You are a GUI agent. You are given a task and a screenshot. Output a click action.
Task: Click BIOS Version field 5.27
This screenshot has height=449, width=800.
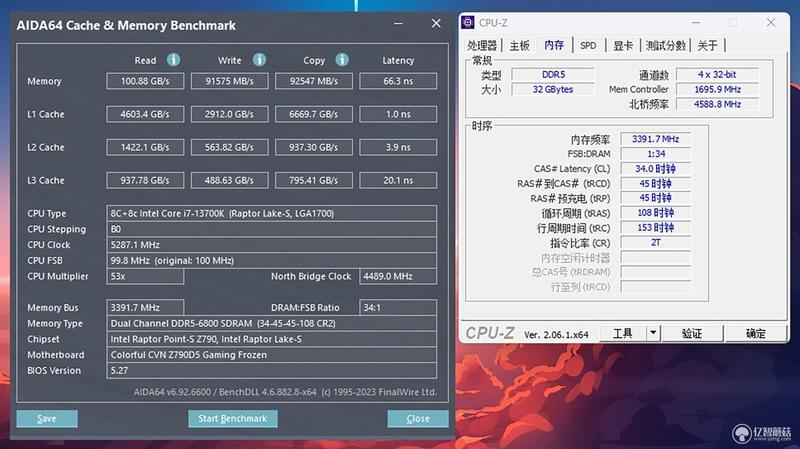pos(271,371)
